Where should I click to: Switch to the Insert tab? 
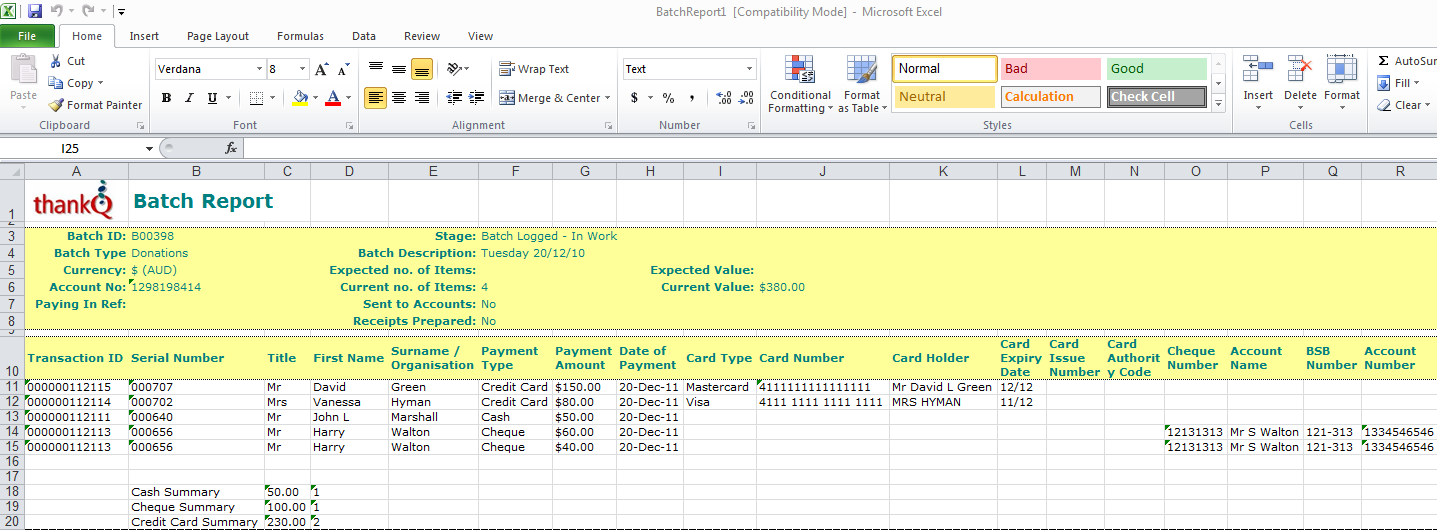click(144, 36)
